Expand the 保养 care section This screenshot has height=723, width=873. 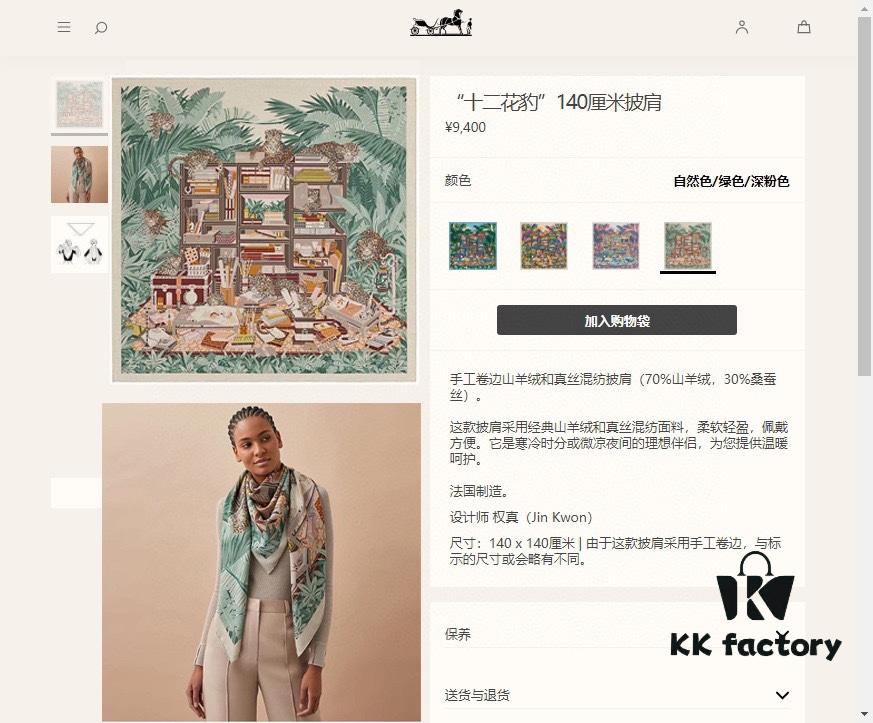tap(617, 634)
